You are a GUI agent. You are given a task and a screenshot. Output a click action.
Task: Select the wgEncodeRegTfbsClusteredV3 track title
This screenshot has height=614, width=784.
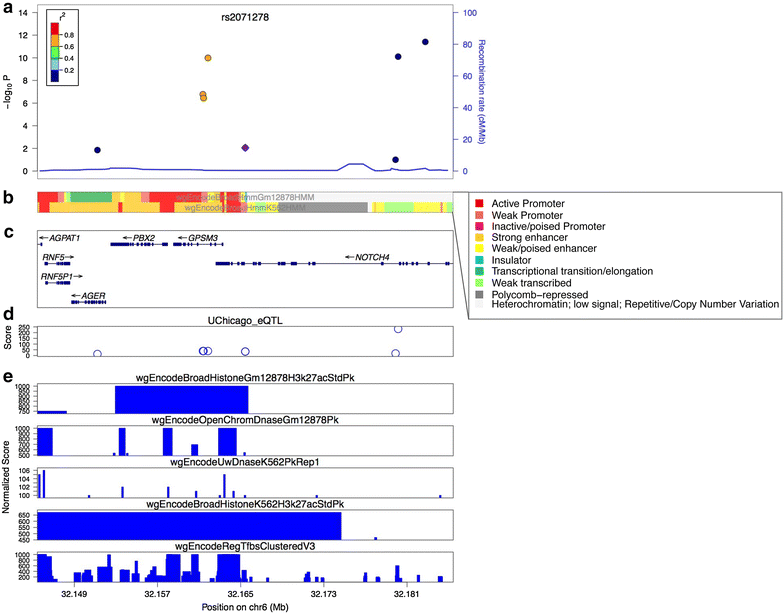point(245,546)
